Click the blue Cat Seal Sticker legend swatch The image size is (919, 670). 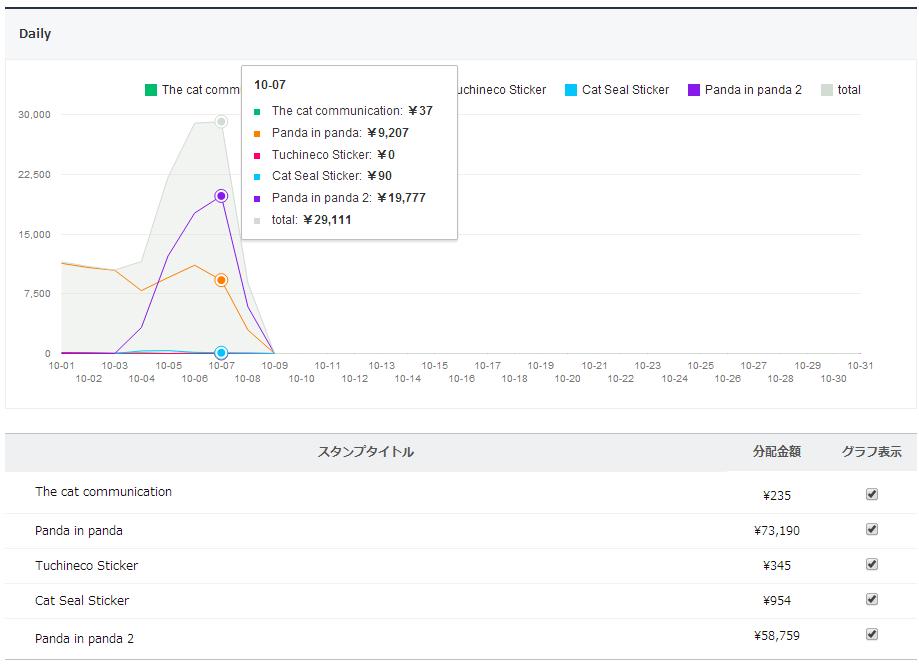571,90
